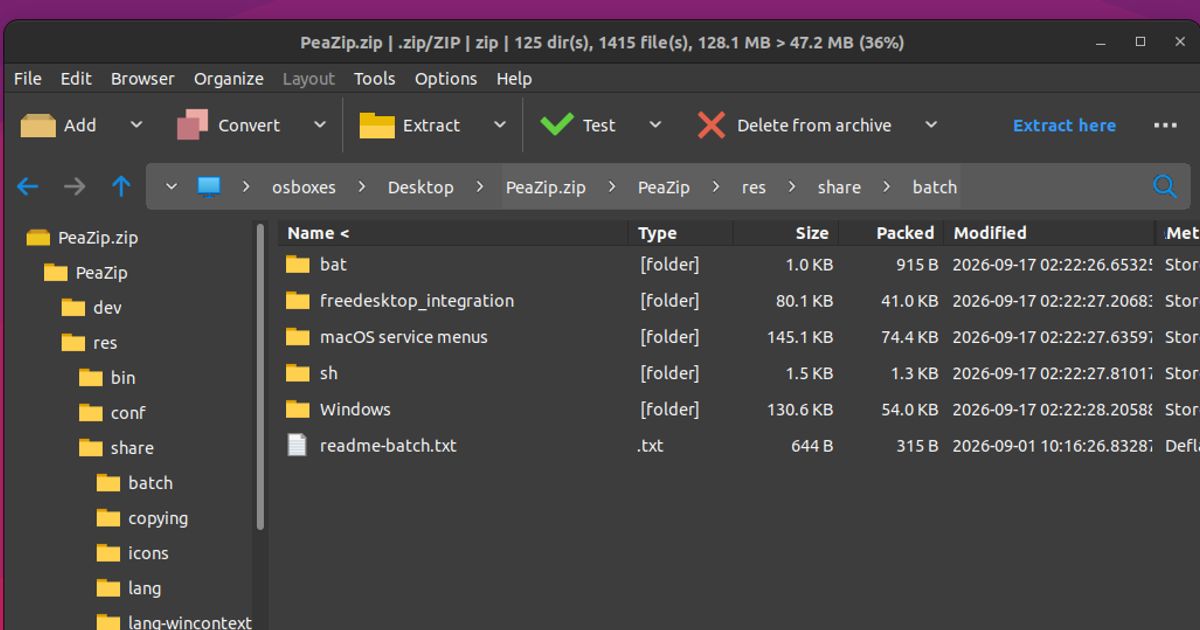The width and height of the screenshot is (1200, 630).
Task: Go forward with the right arrow
Action: pyautogui.click(x=75, y=186)
